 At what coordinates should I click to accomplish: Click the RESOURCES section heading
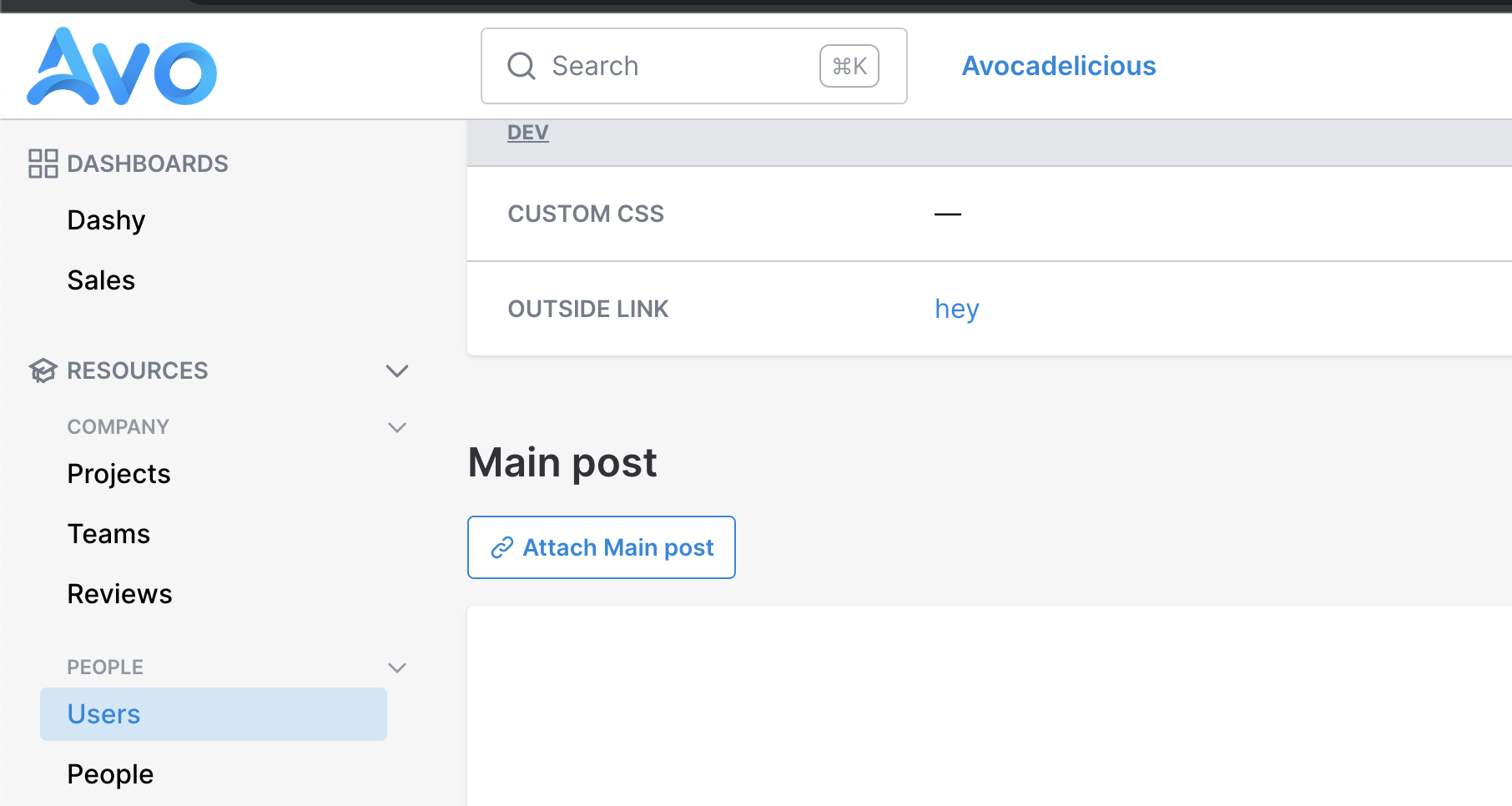(137, 370)
